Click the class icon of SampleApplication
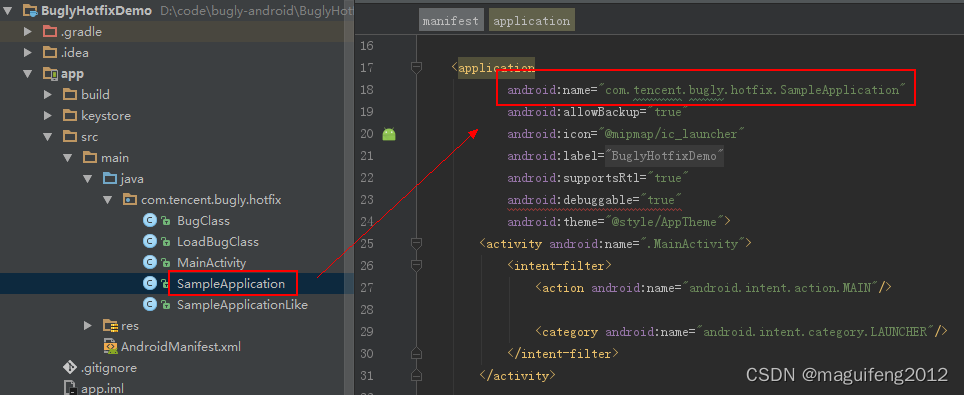The width and height of the screenshot is (964, 395). point(149,283)
